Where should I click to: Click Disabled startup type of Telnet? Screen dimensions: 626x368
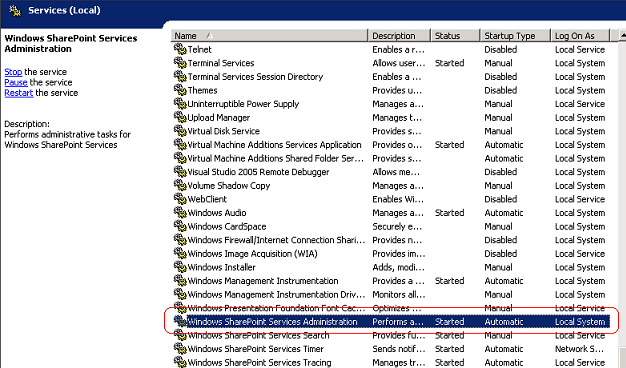tap(501, 49)
